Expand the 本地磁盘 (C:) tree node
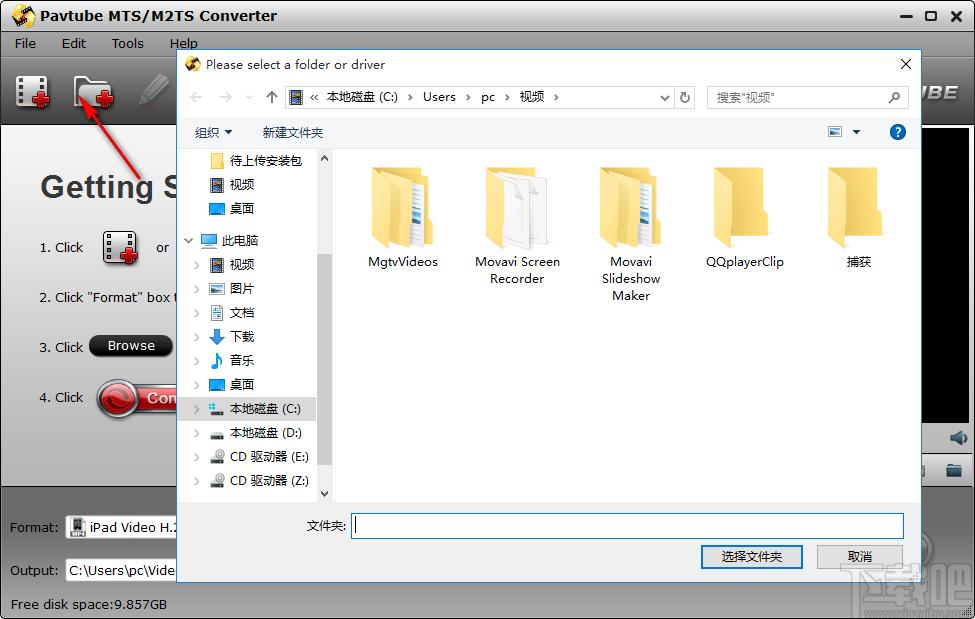Viewport: 975px width, 619px height. tap(196, 409)
